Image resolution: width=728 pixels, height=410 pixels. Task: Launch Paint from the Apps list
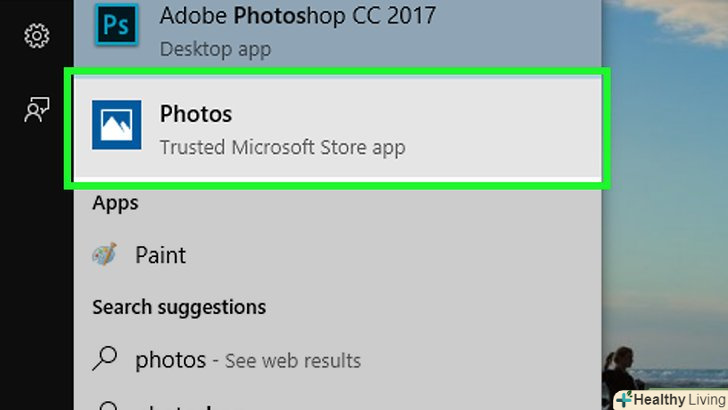point(160,255)
